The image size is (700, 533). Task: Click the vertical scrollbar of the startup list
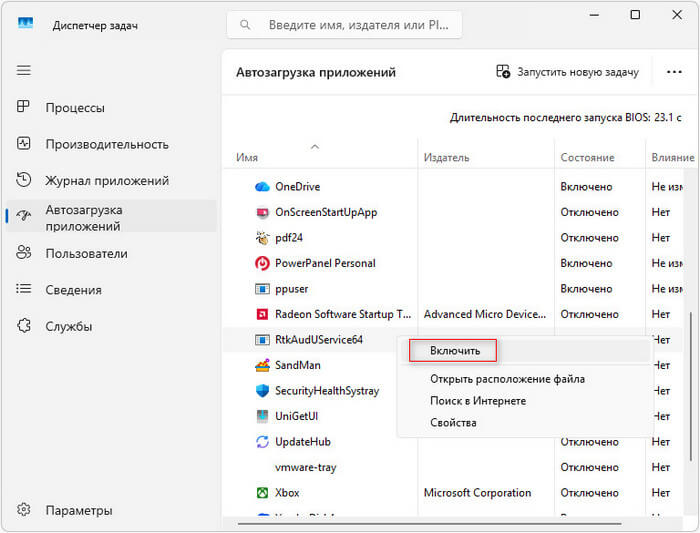click(689, 380)
